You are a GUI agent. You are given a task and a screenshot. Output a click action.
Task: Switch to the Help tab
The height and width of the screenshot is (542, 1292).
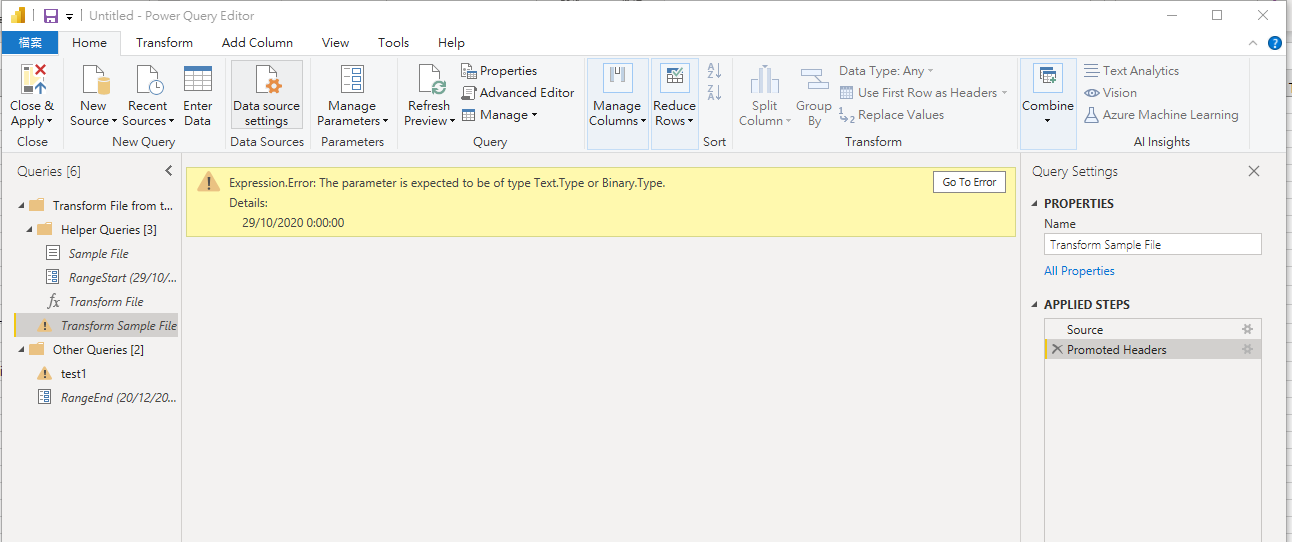tap(451, 43)
